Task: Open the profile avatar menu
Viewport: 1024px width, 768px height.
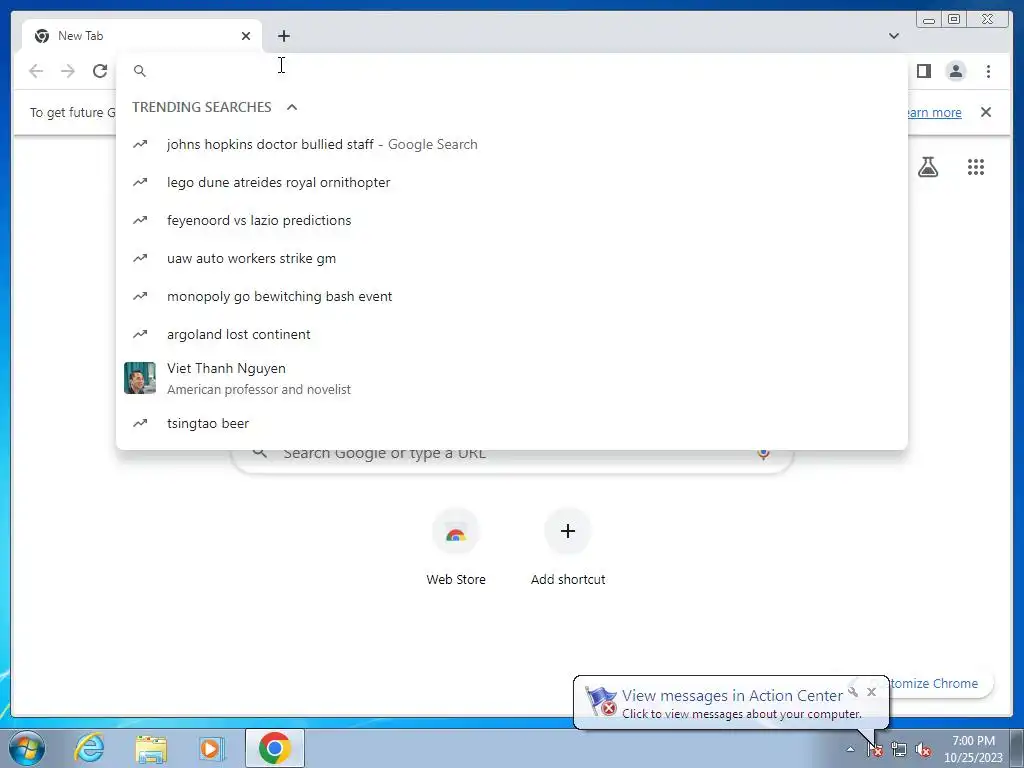Action: pyautogui.click(x=955, y=71)
